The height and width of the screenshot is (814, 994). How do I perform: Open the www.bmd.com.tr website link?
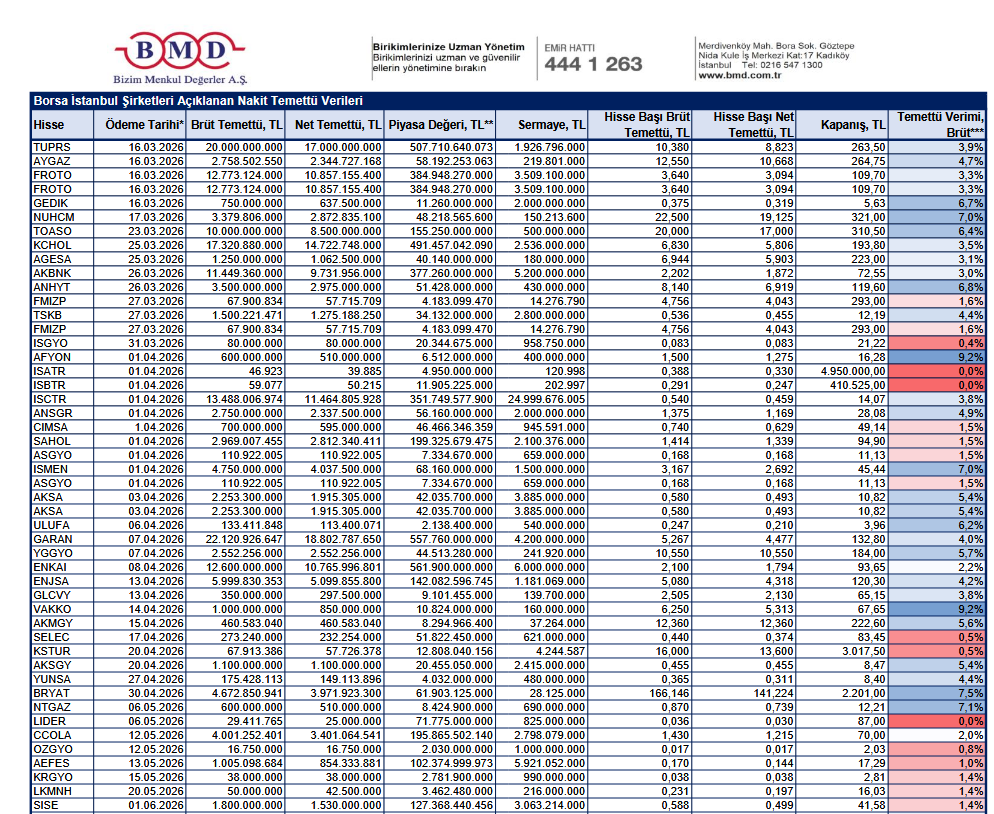739,75
